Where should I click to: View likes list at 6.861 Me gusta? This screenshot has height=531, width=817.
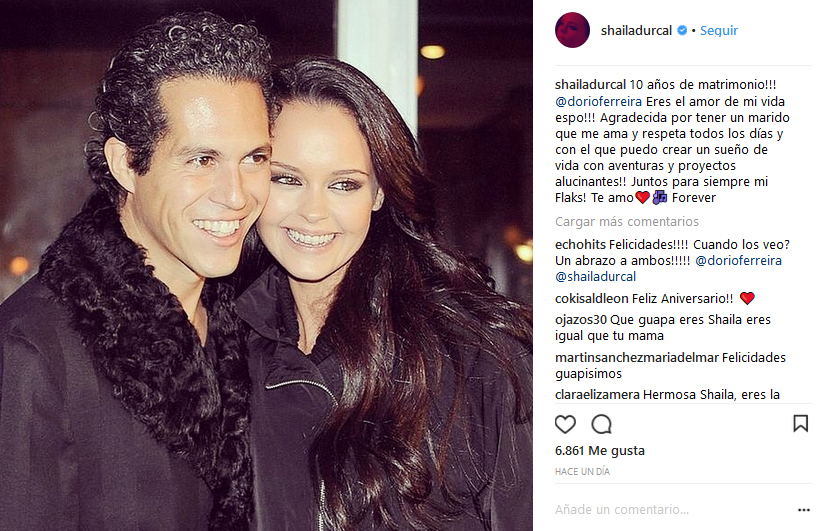600,451
